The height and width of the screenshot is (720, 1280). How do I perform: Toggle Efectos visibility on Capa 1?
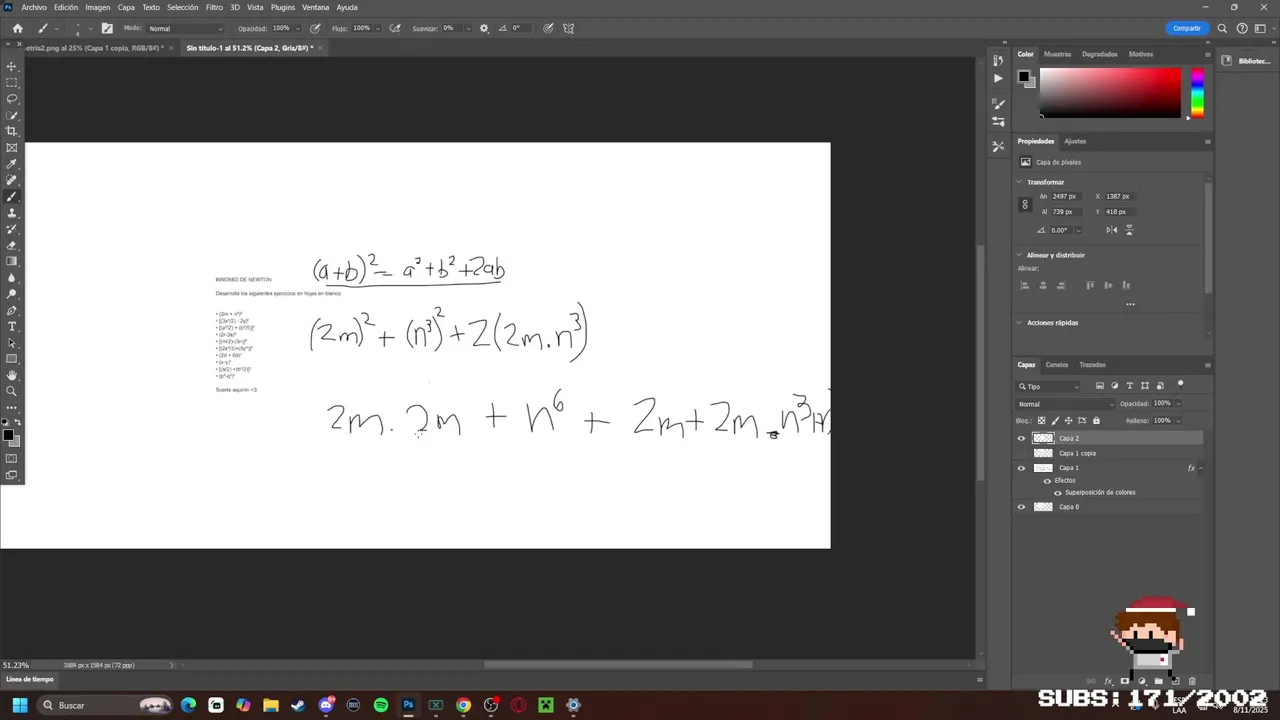(x=1047, y=481)
